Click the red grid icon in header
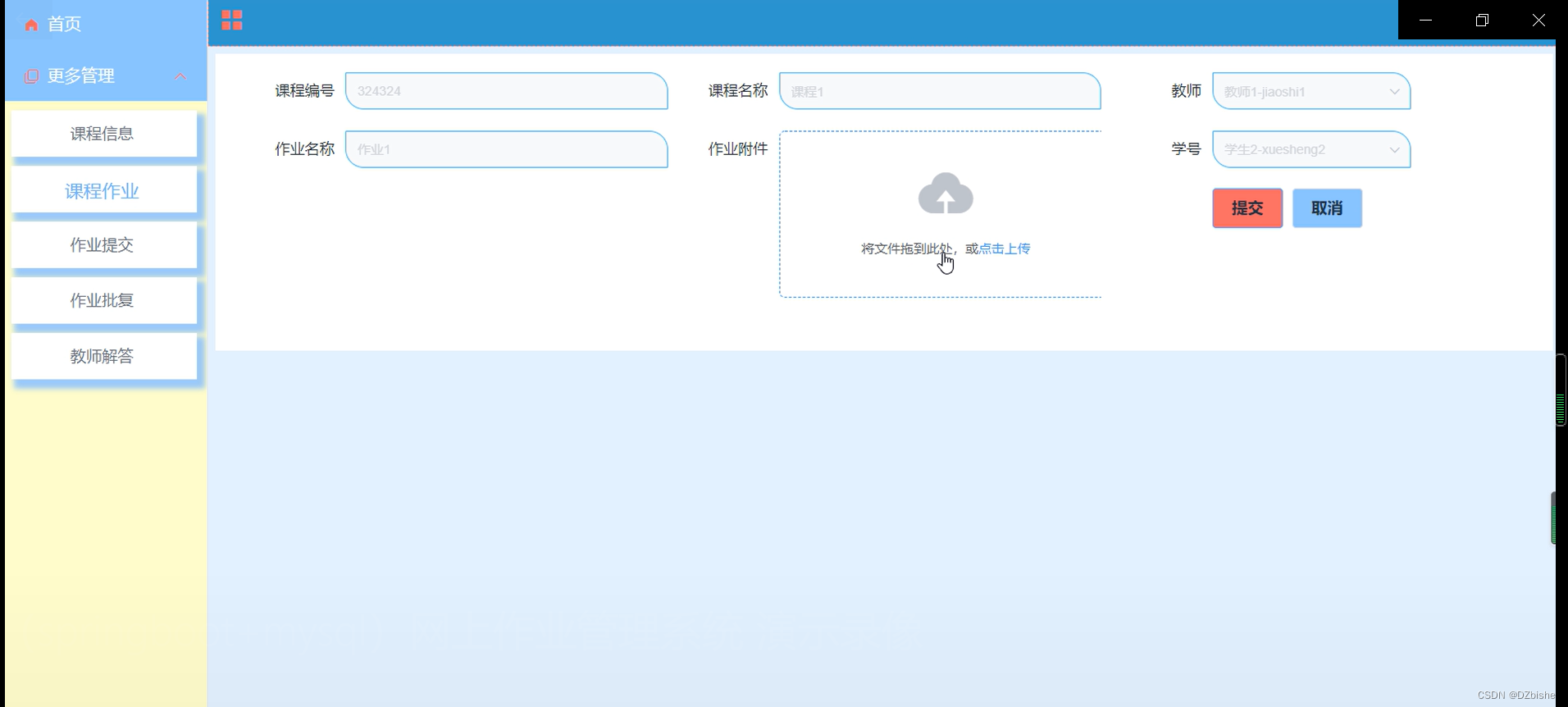This screenshot has height=707, width=1568. click(x=232, y=21)
